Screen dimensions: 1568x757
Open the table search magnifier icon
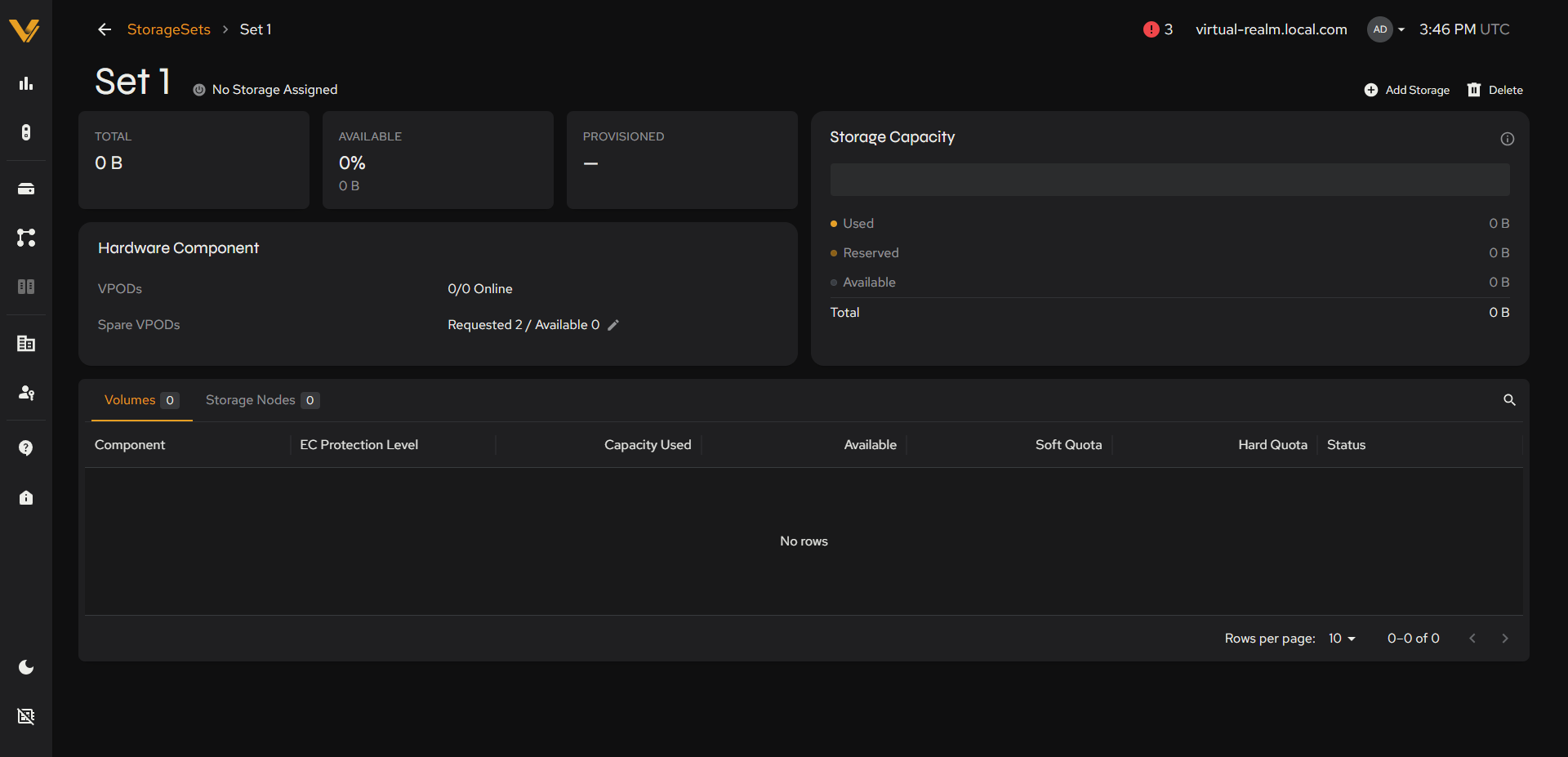click(x=1509, y=400)
